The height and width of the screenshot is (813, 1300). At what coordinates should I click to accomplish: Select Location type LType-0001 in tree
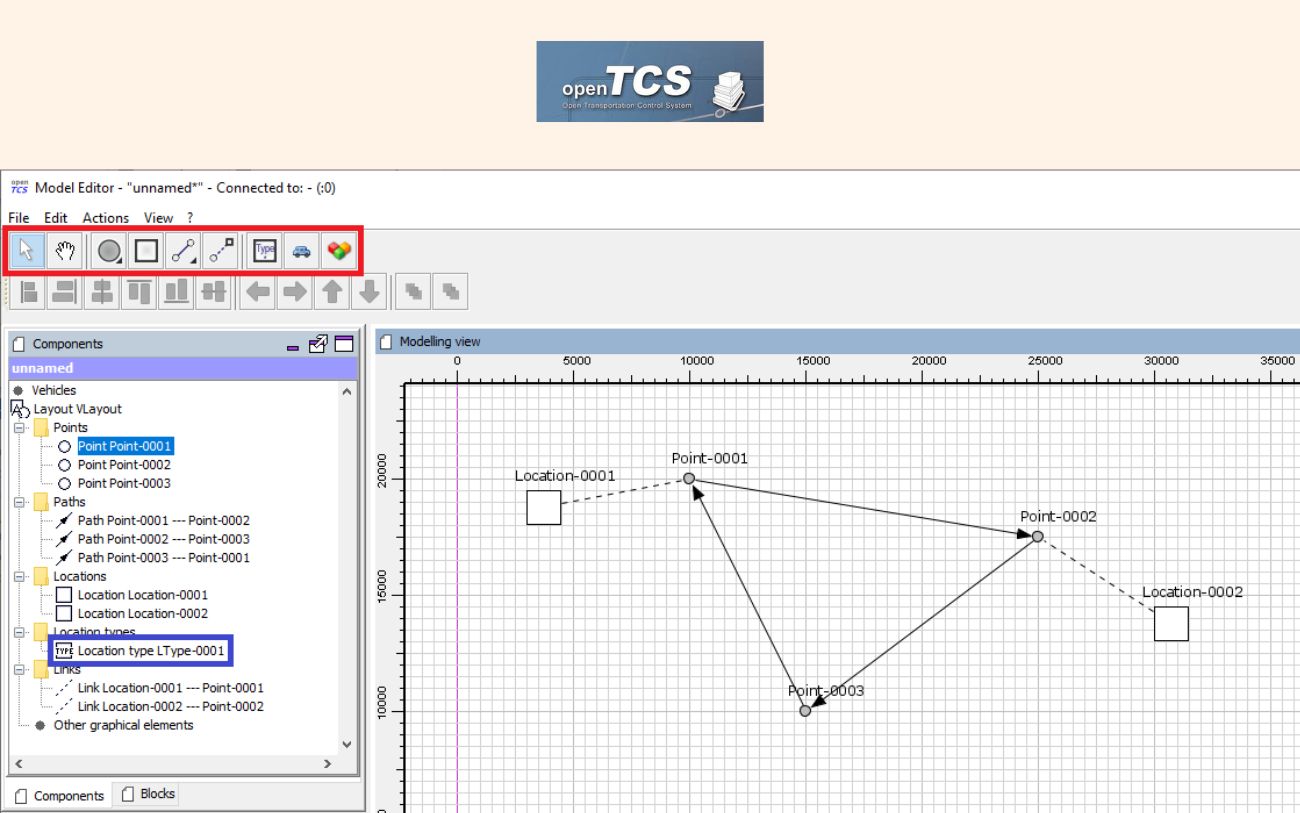click(x=150, y=651)
